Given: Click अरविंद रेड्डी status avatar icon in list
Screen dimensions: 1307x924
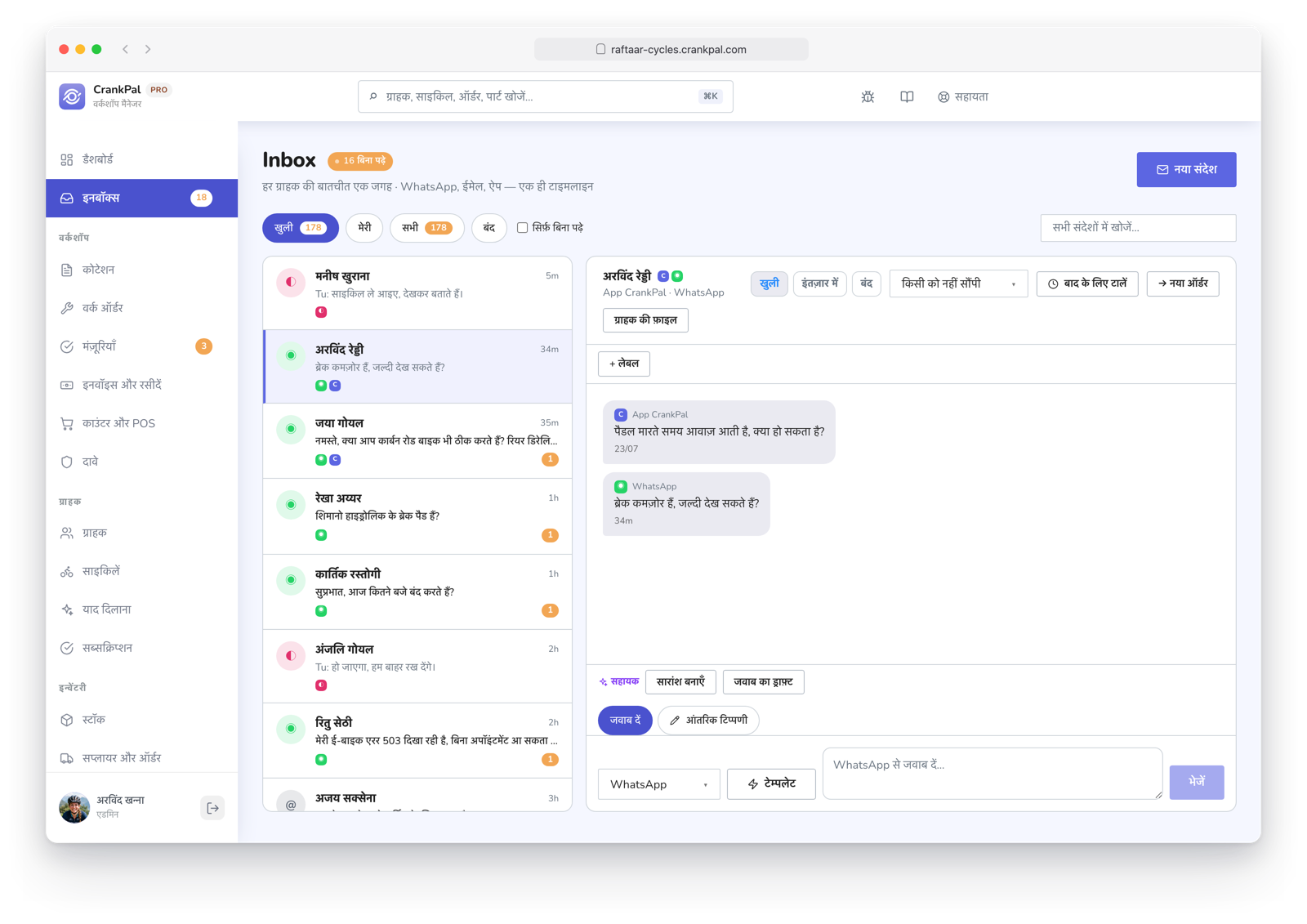Looking at the screenshot, I should 291,355.
